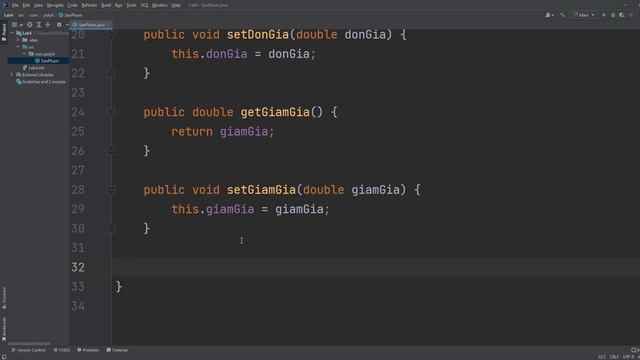The image size is (640, 360).
Task: Open the Problems tool window
Action: (88, 350)
